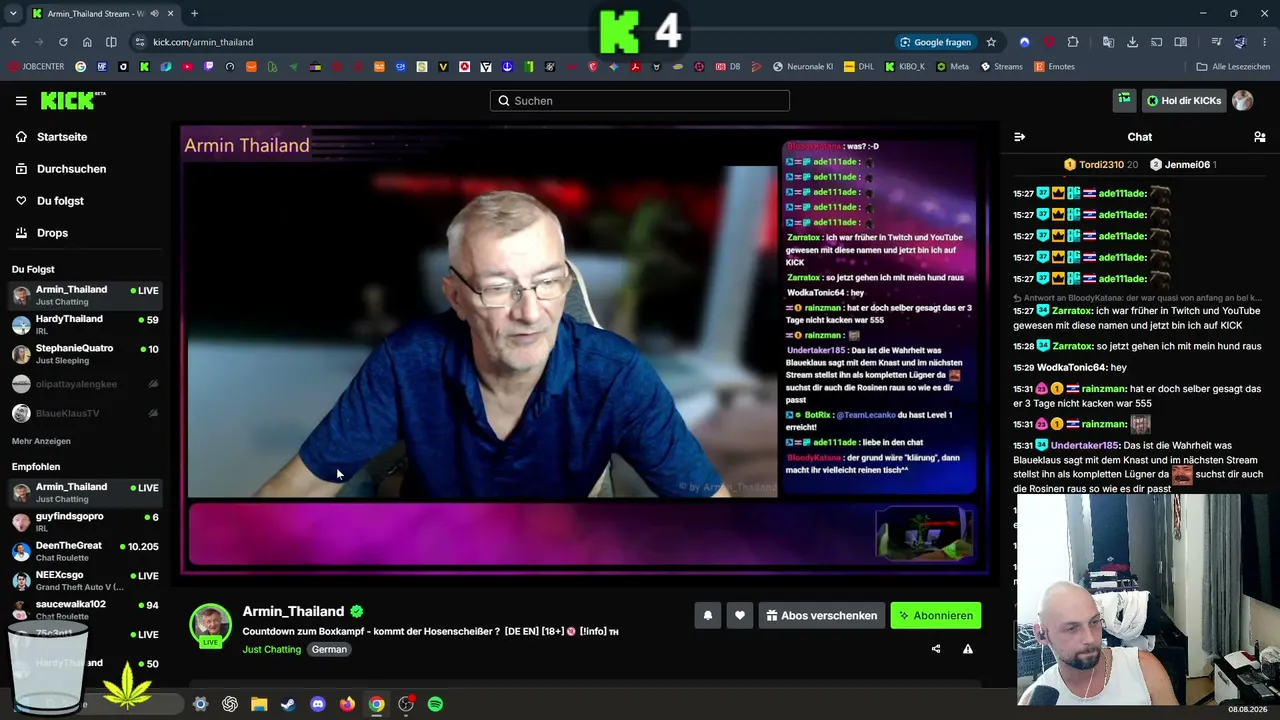Open the Kick sidebar hamburger menu
The width and height of the screenshot is (1280, 720).
pos(21,101)
